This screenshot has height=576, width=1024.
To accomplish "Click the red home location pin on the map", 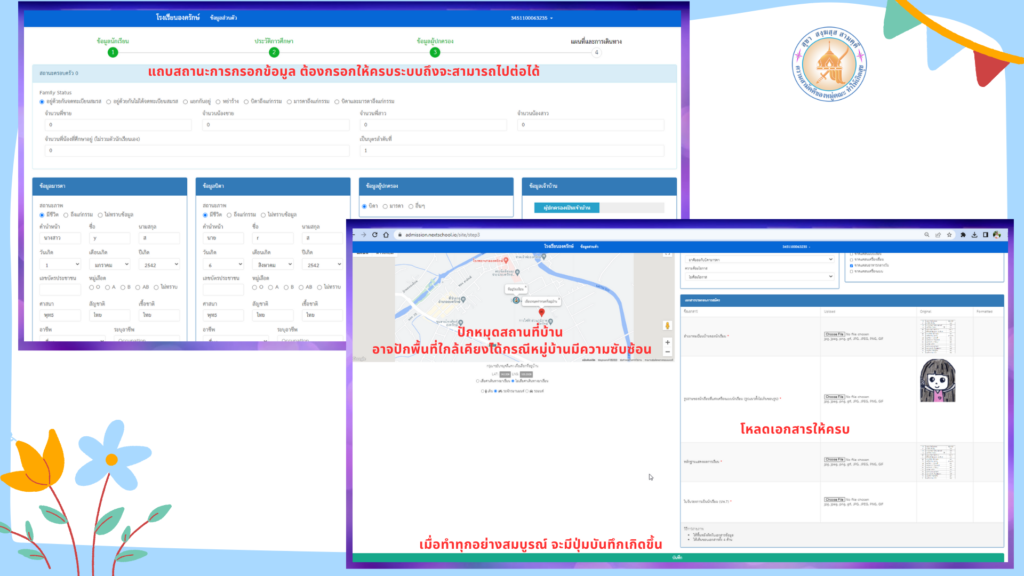I will coord(541,313).
